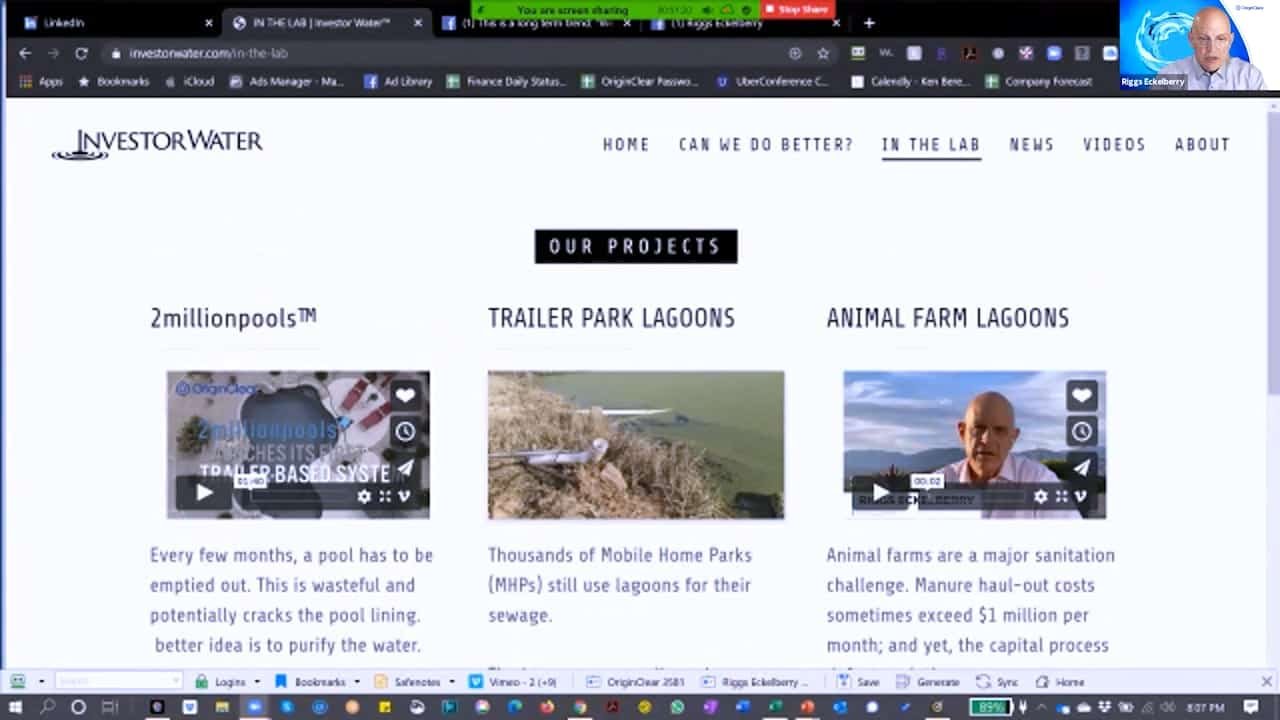Reload the current page
The width and height of the screenshot is (1280, 720).
tap(81, 53)
